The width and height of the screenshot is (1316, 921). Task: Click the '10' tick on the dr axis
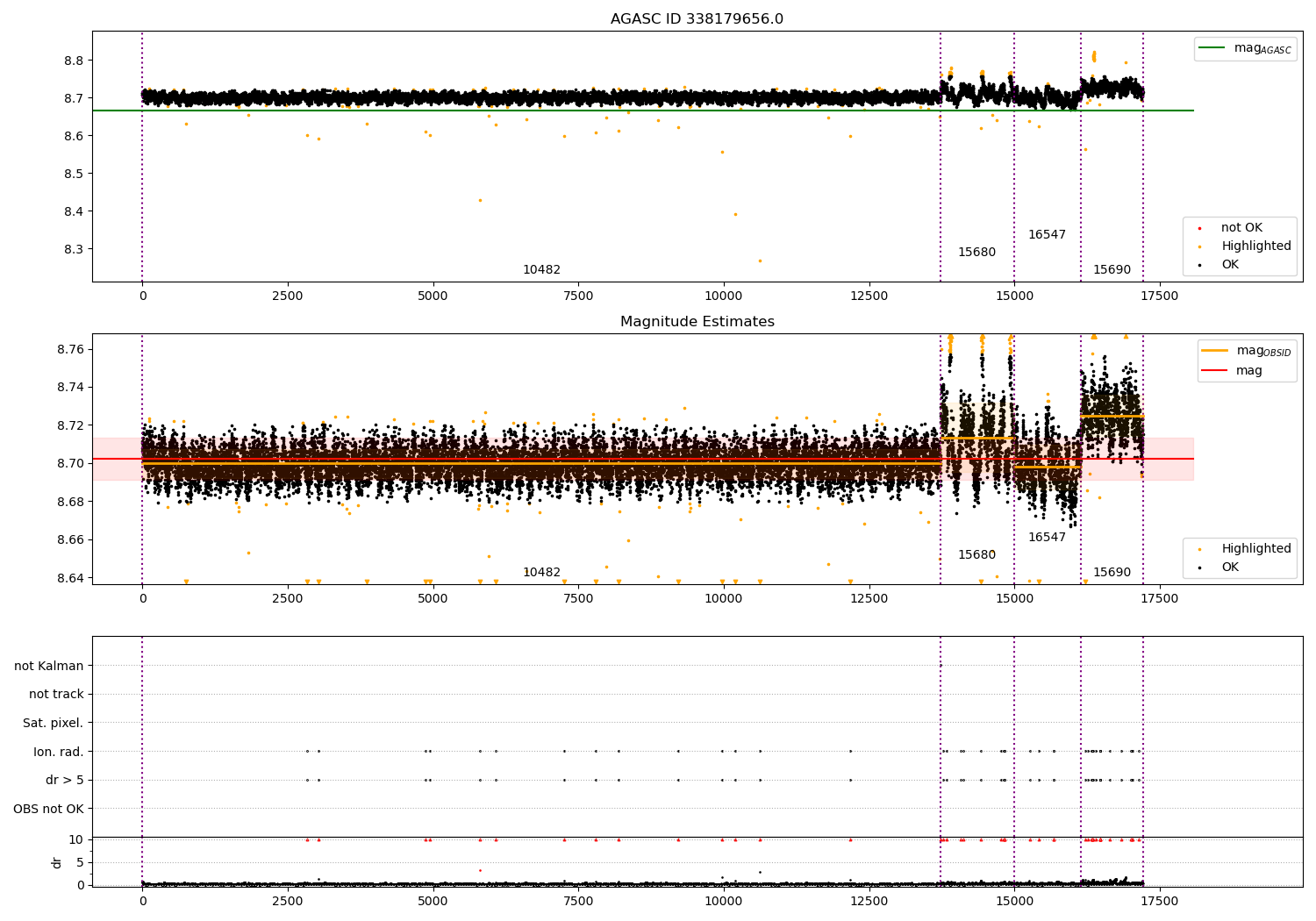(x=76, y=839)
